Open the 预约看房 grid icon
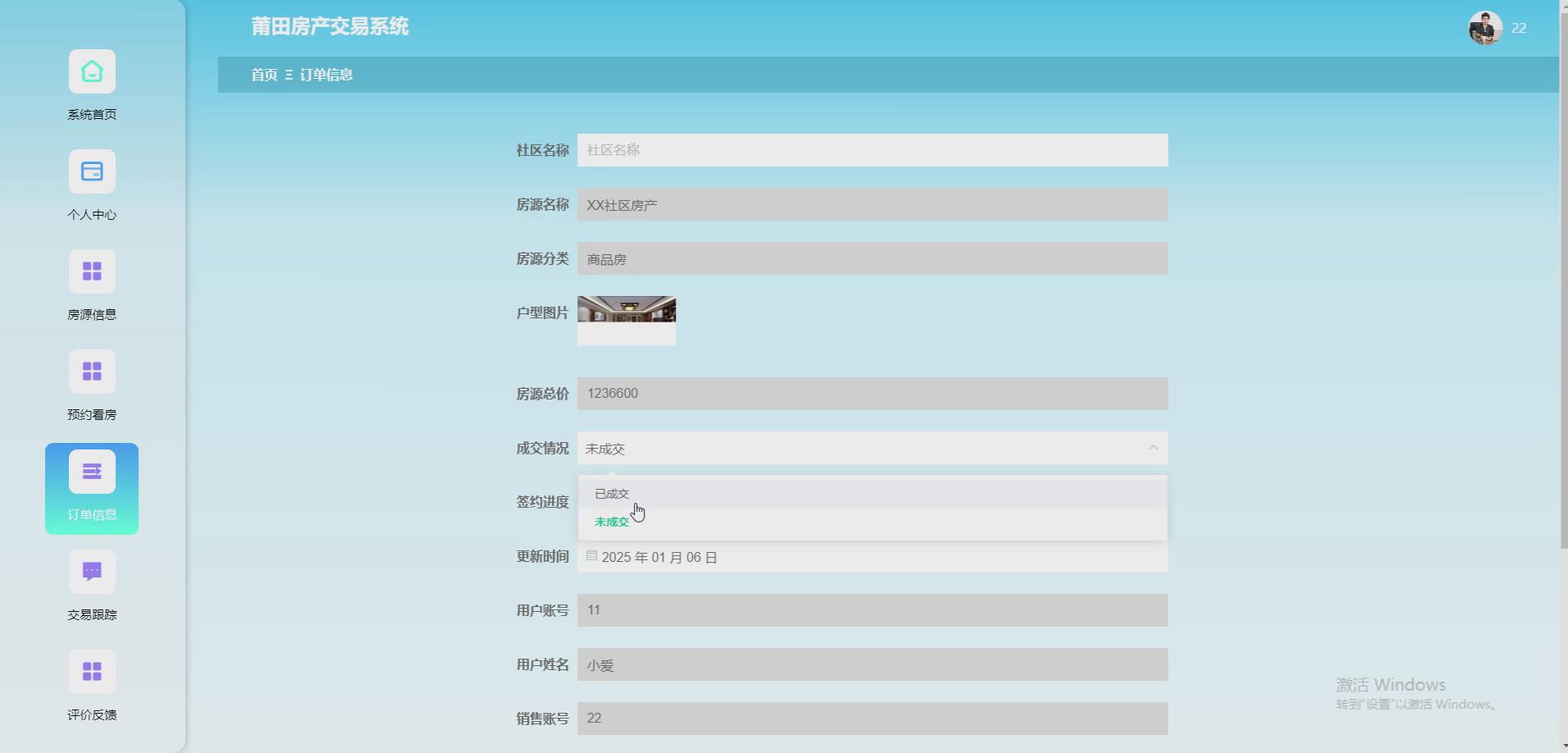Screen dimensions: 1568x753 [92, 372]
